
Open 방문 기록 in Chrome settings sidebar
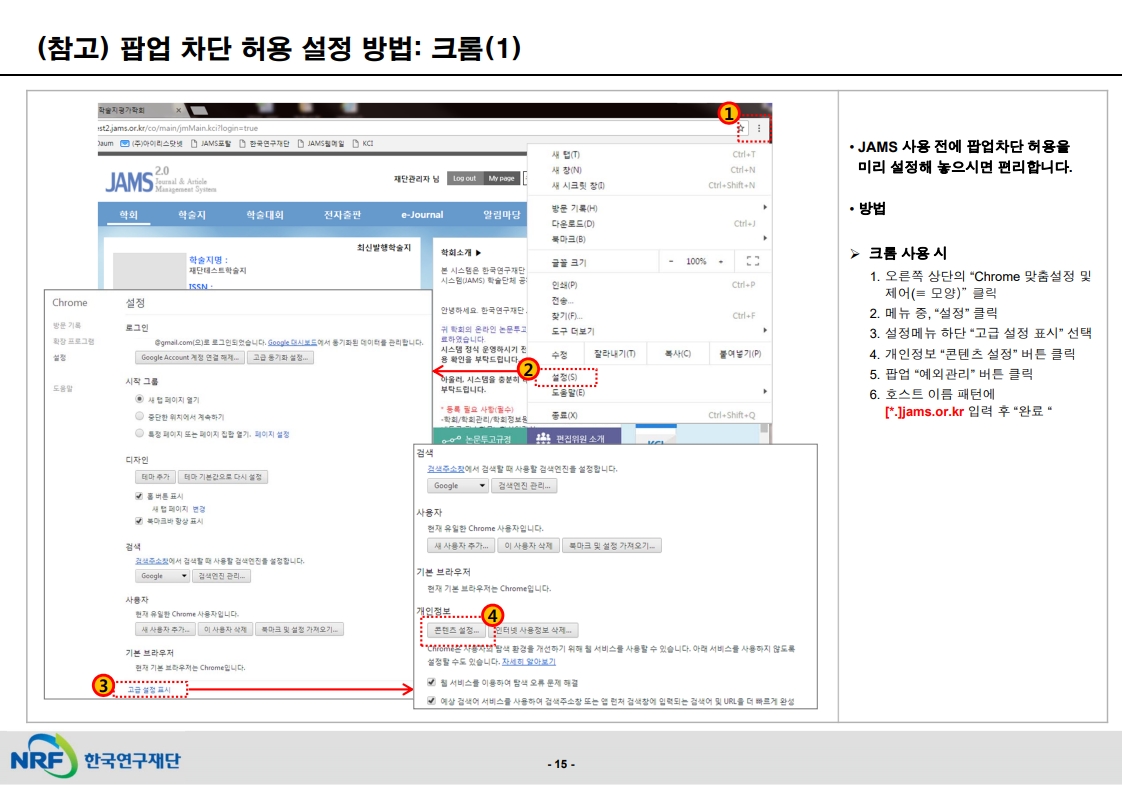pos(67,326)
